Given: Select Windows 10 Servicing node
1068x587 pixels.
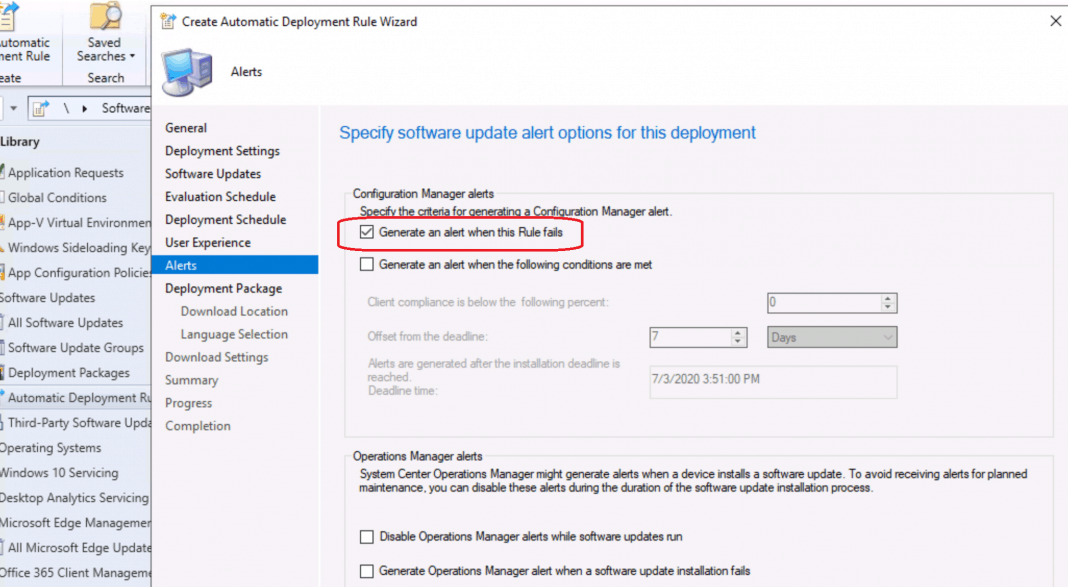Looking at the screenshot, I should [x=60, y=473].
